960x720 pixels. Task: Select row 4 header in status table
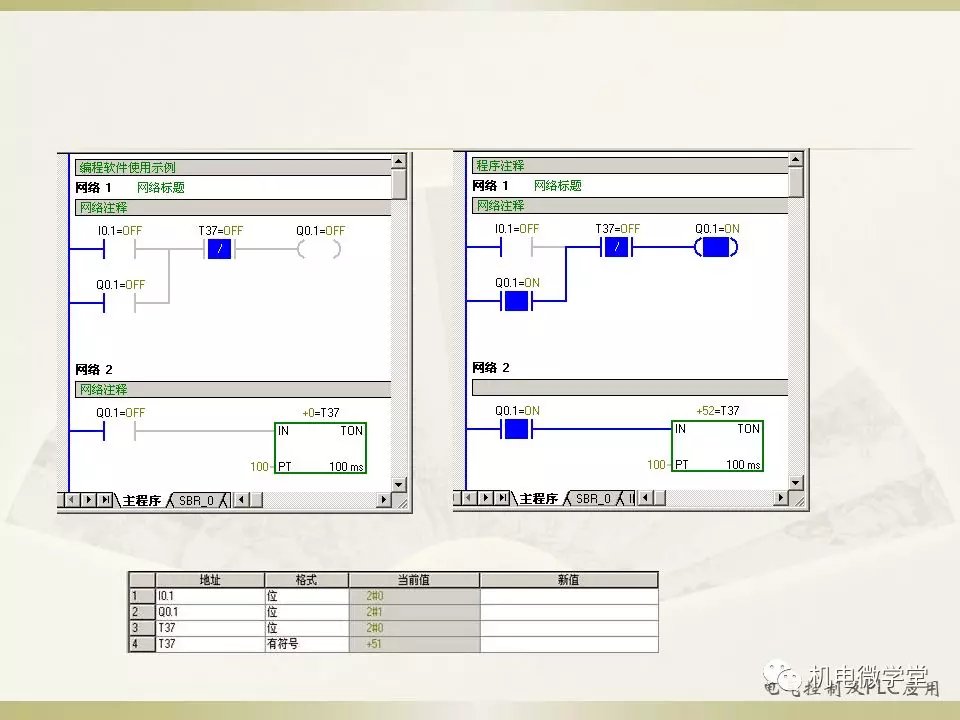coord(135,644)
